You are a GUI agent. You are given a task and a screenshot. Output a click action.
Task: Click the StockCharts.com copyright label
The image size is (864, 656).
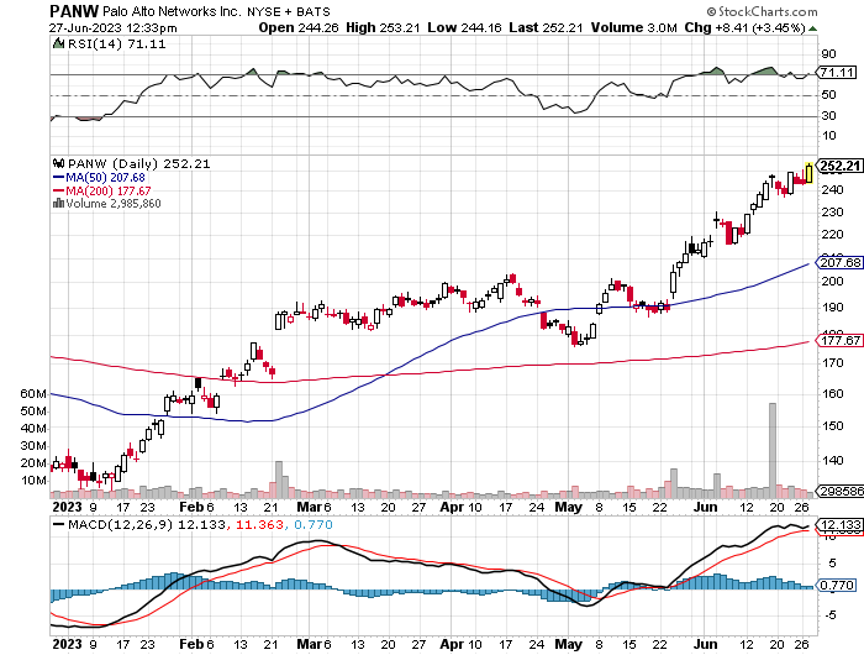point(762,11)
